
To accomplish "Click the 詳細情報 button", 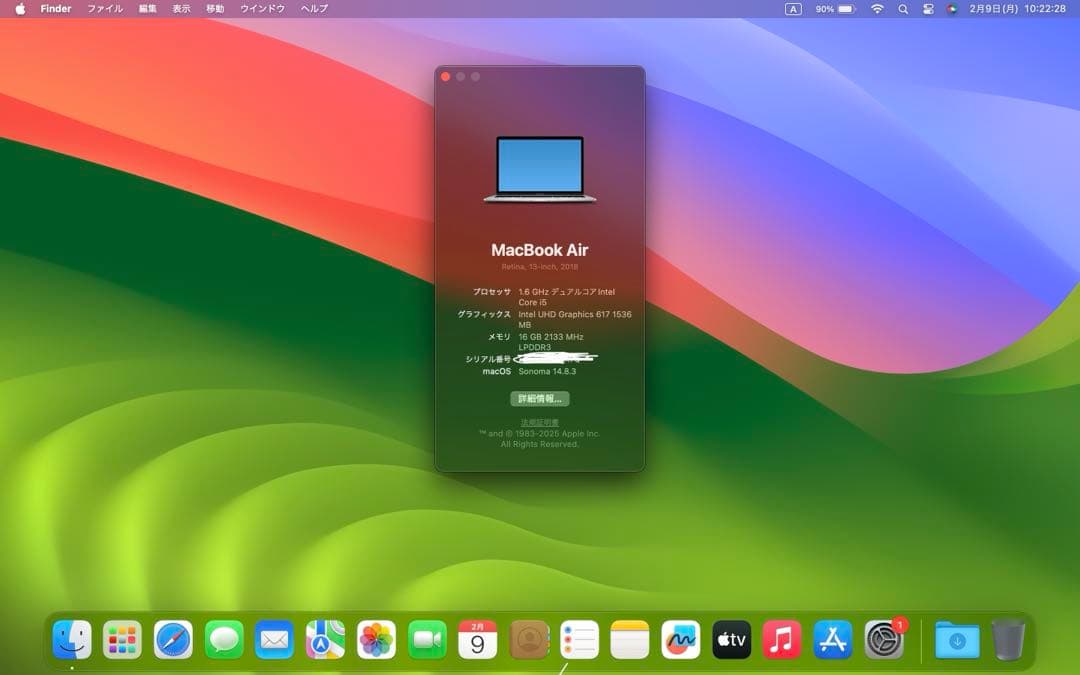I will (540, 398).
